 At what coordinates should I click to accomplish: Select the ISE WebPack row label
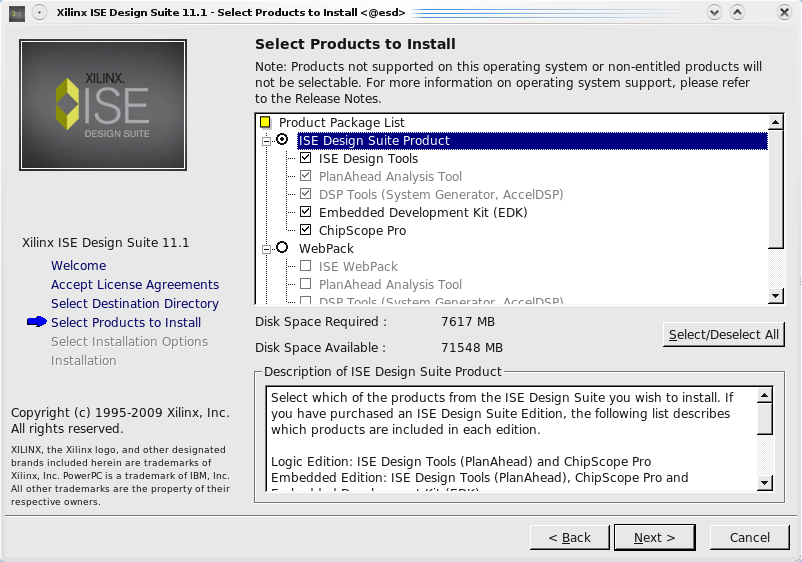click(x=358, y=266)
